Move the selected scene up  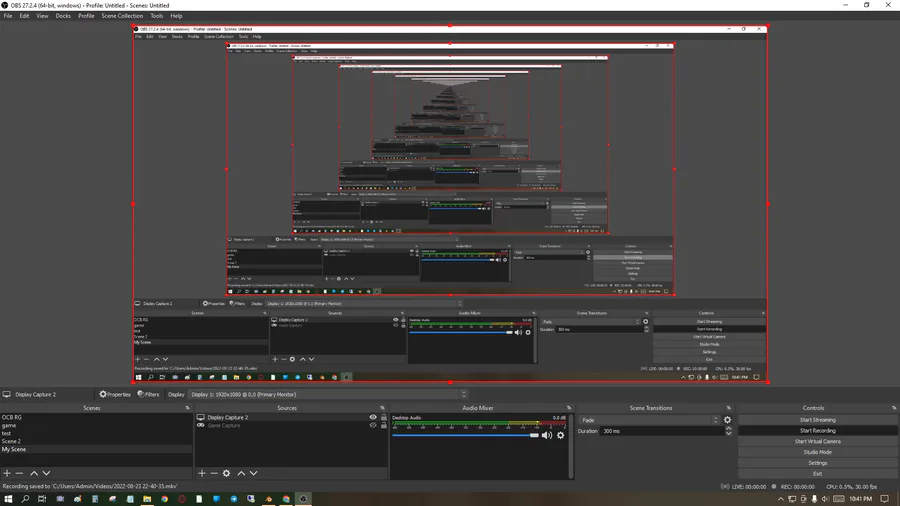(x=34, y=473)
